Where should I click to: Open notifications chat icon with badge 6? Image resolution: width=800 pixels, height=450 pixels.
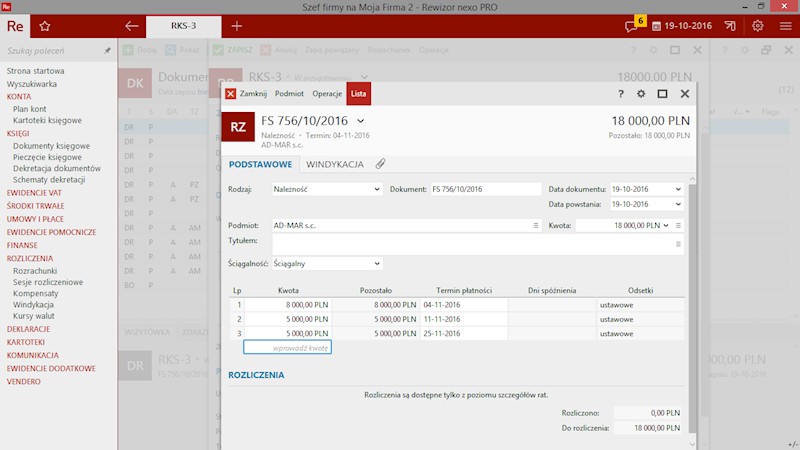[633, 26]
